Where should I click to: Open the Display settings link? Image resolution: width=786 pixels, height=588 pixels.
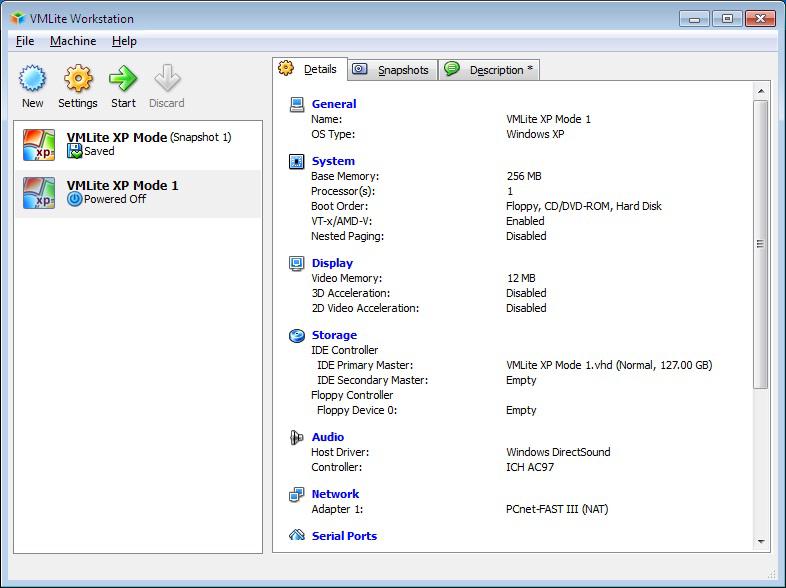click(332, 263)
